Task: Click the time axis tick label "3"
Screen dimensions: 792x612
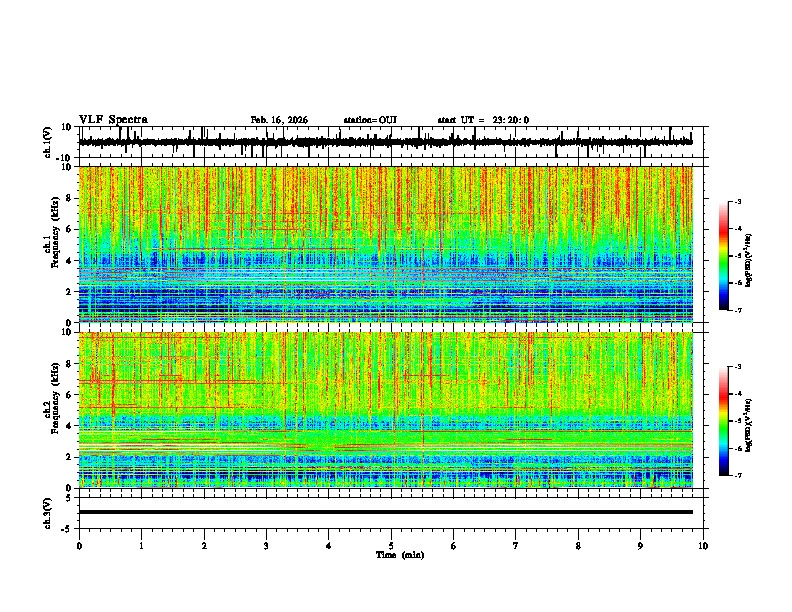Action: [x=266, y=546]
